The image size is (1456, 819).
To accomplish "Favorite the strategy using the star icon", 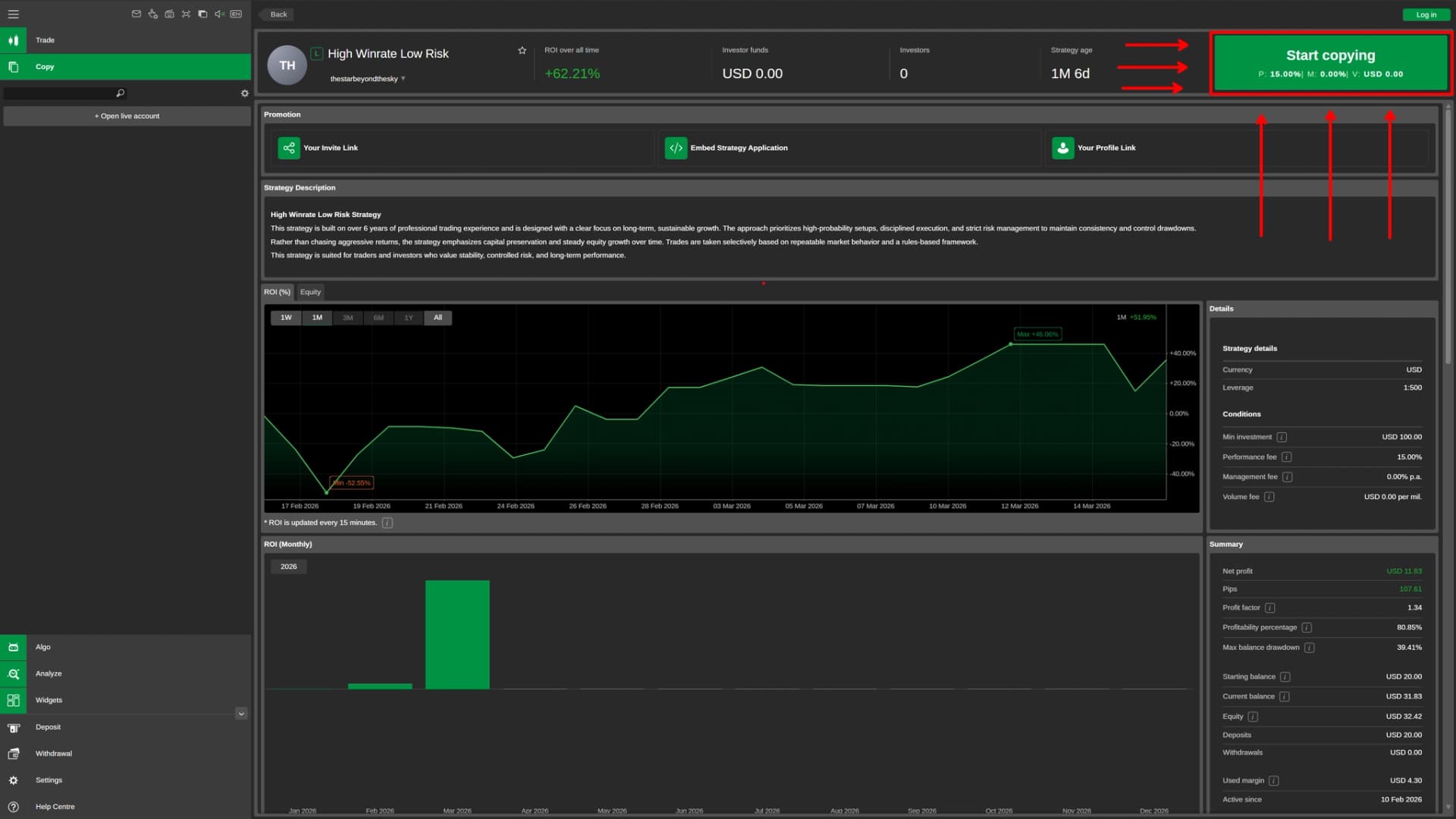I will click(x=521, y=51).
